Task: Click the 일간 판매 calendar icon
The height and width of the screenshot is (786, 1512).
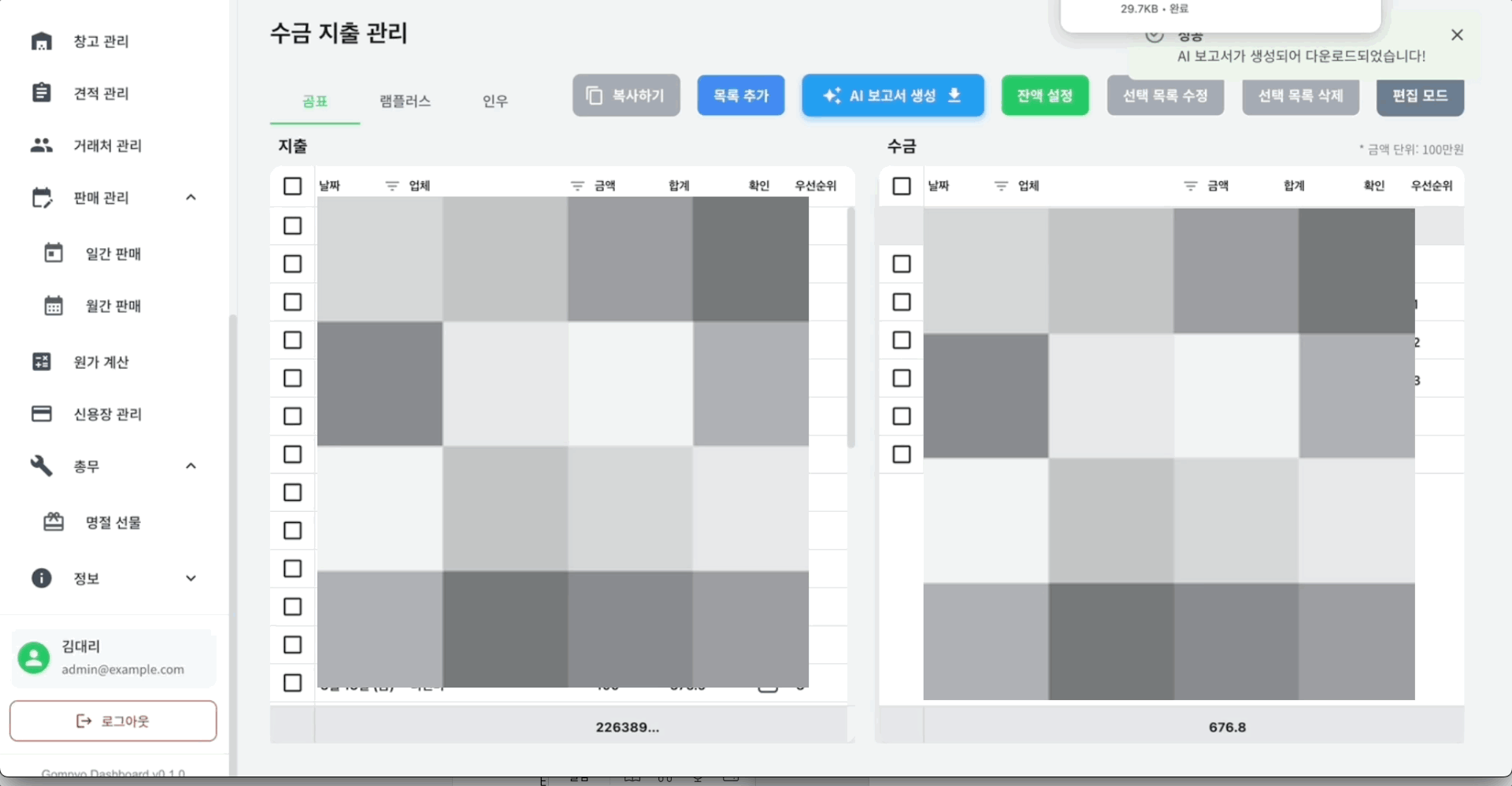Action: [x=54, y=254]
